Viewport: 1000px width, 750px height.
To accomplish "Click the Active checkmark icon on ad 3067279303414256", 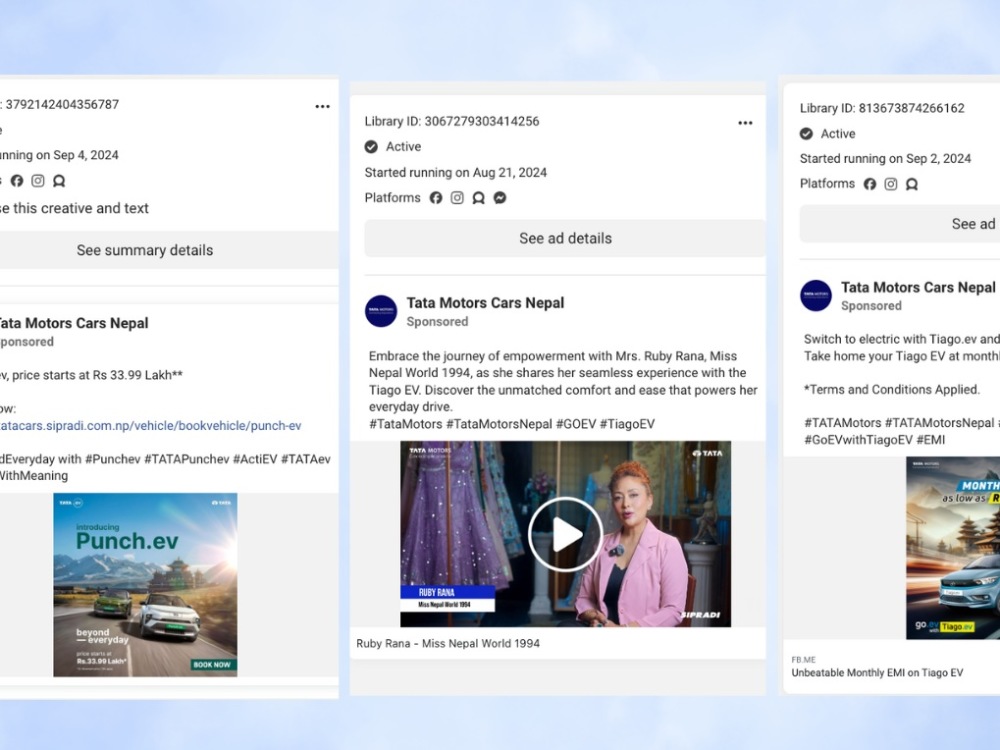I will point(371,147).
